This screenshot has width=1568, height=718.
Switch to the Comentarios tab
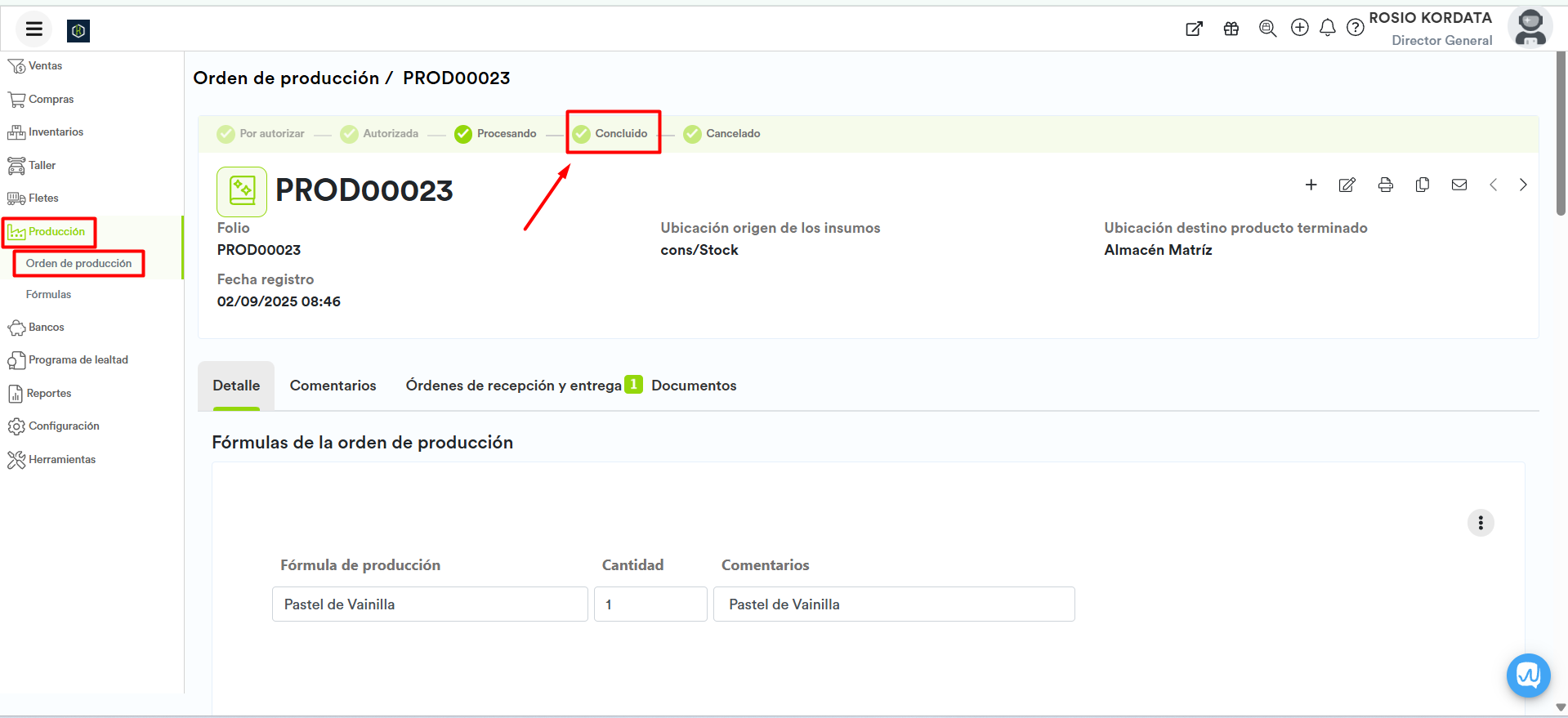tap(333, 386)
